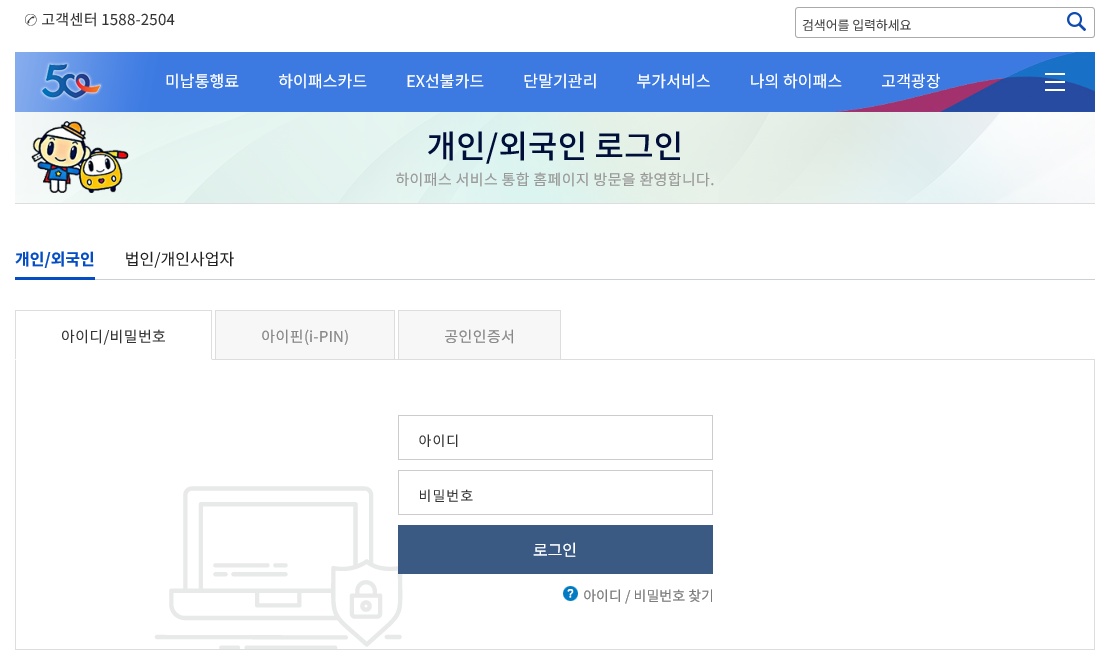Open the 하이패스카드 menu
This screenshot has width=1108, height=670.
(x=322, y=81)
